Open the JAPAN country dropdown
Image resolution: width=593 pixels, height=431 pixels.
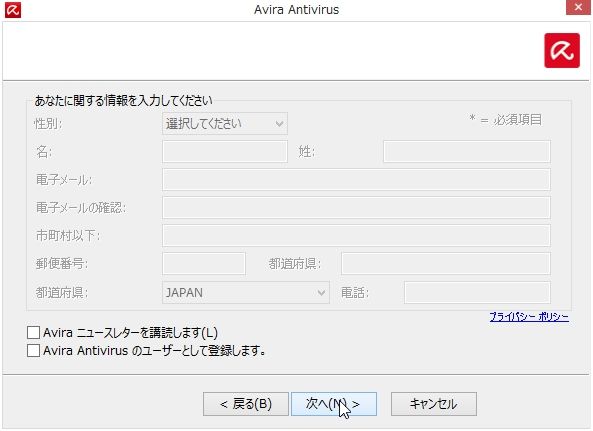click(x=246, y=292)
